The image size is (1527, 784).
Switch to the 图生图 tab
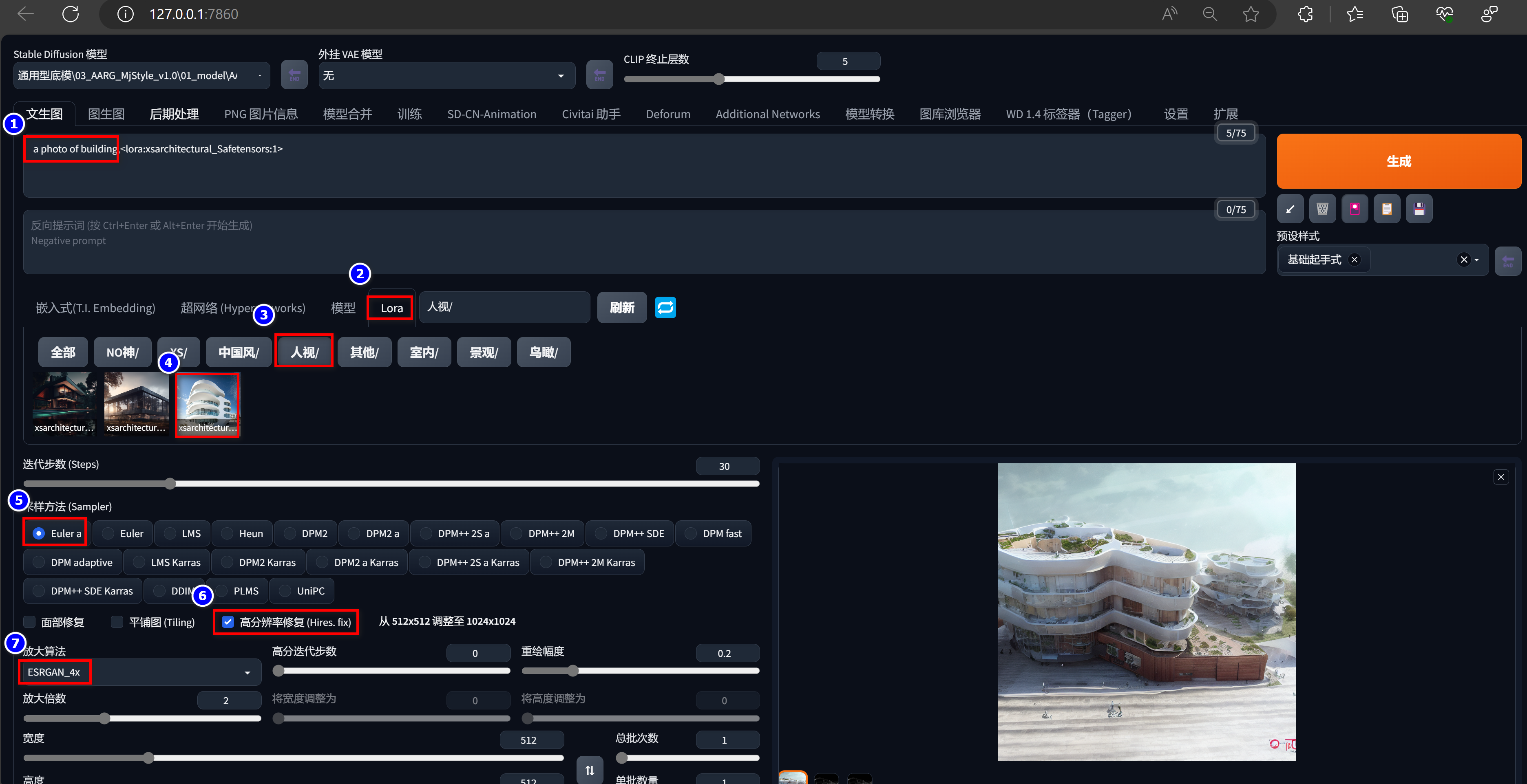106,114
